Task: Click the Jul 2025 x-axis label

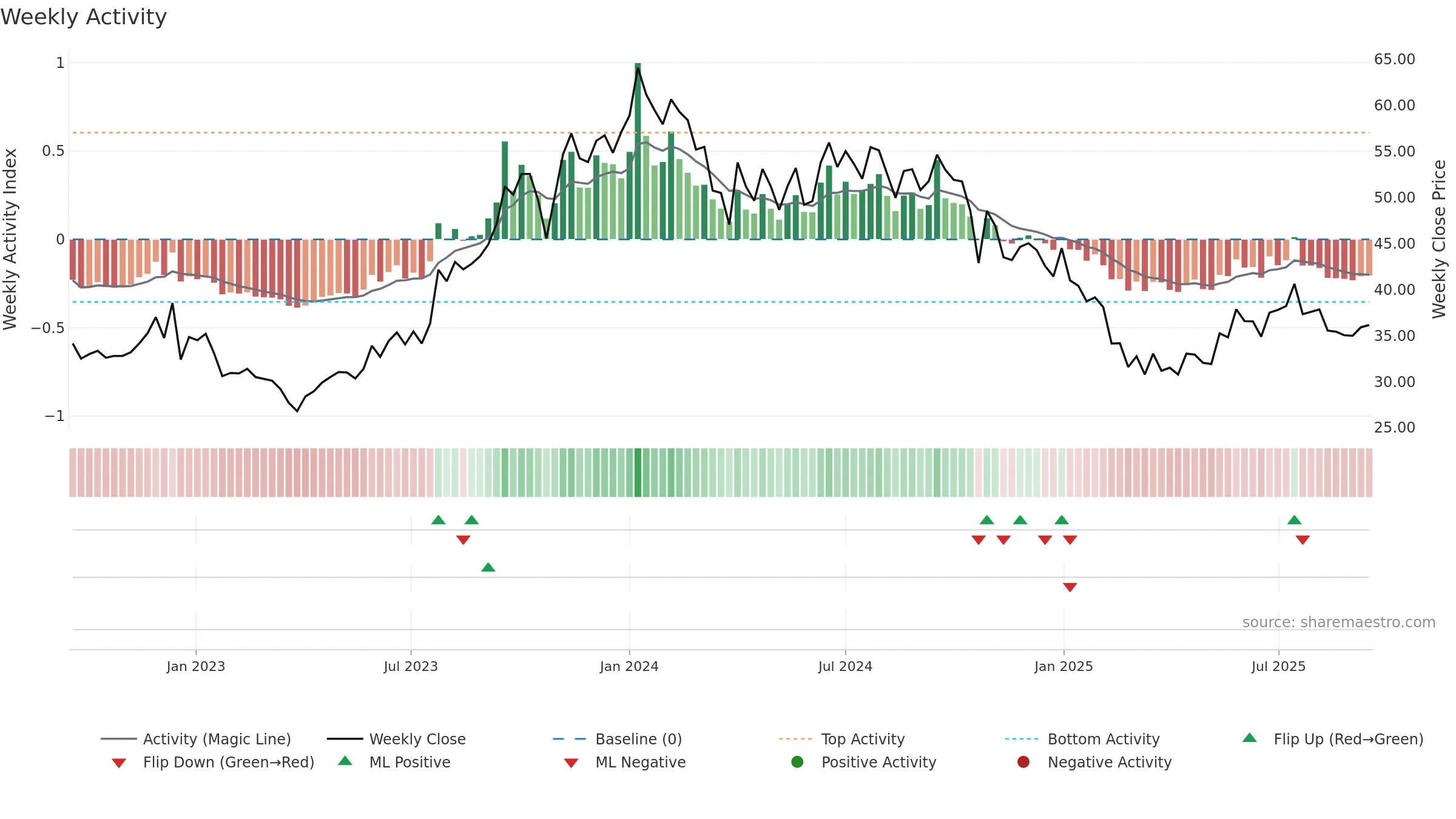Action: pyautogui.click(x=1278, y=666)
